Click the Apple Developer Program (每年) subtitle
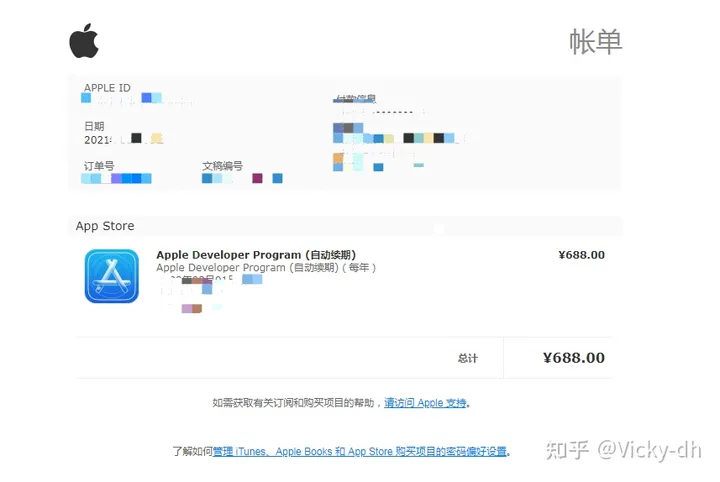 click(x=266, y=268)
